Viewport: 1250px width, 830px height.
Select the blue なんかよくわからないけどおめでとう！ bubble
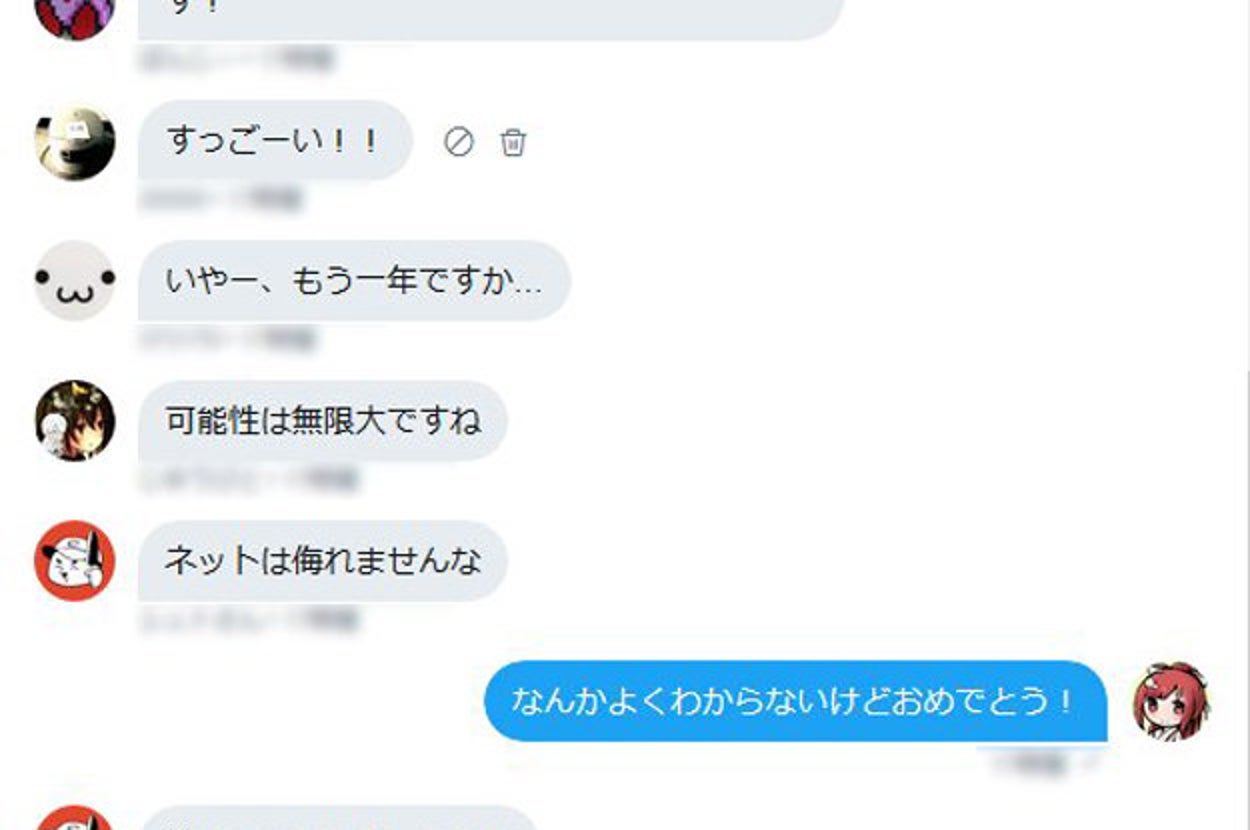point(796,701)
